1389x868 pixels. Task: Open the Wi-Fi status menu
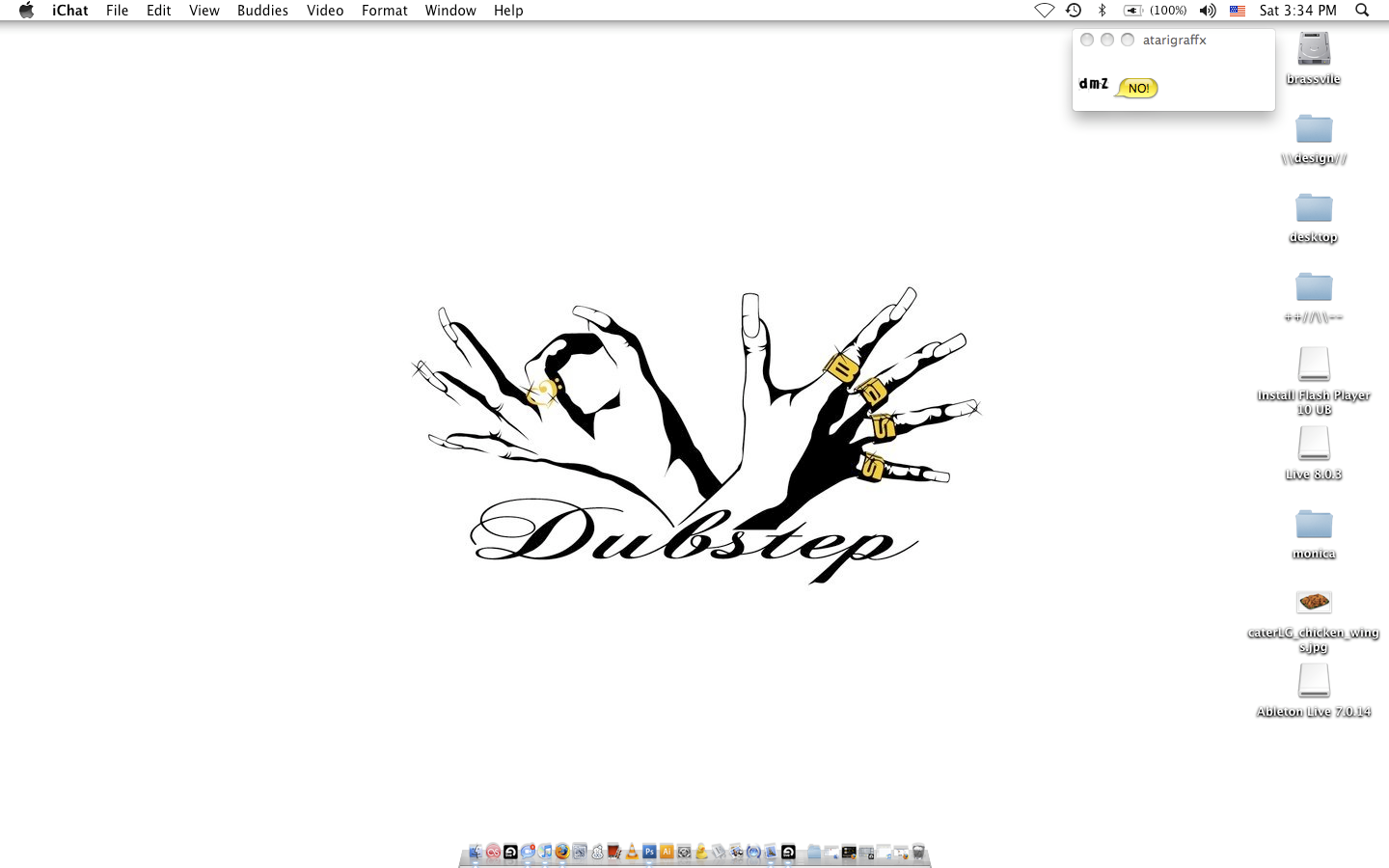(x=1044, y=11)
